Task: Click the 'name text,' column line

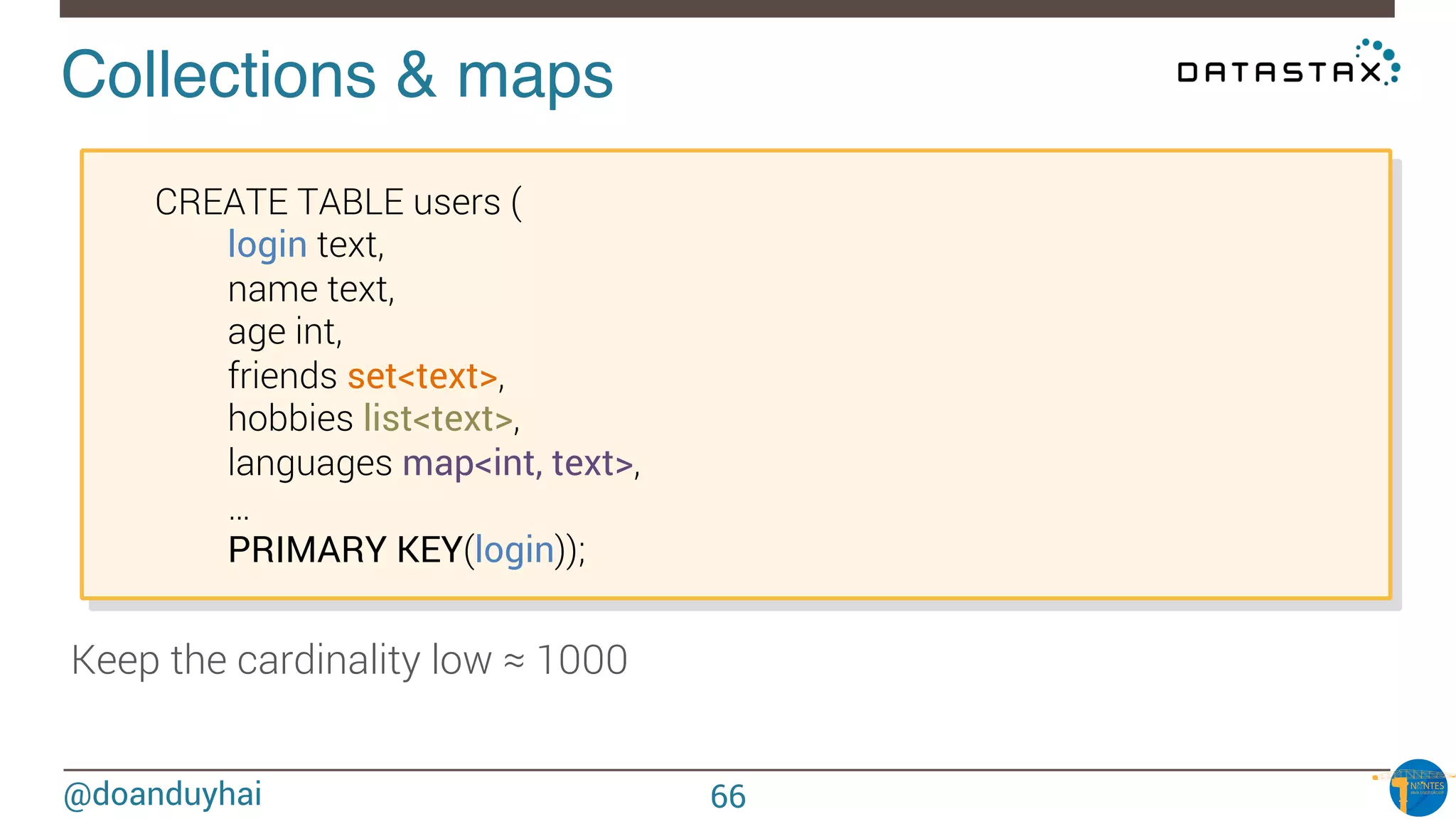Action: click(x=311, y=289)
